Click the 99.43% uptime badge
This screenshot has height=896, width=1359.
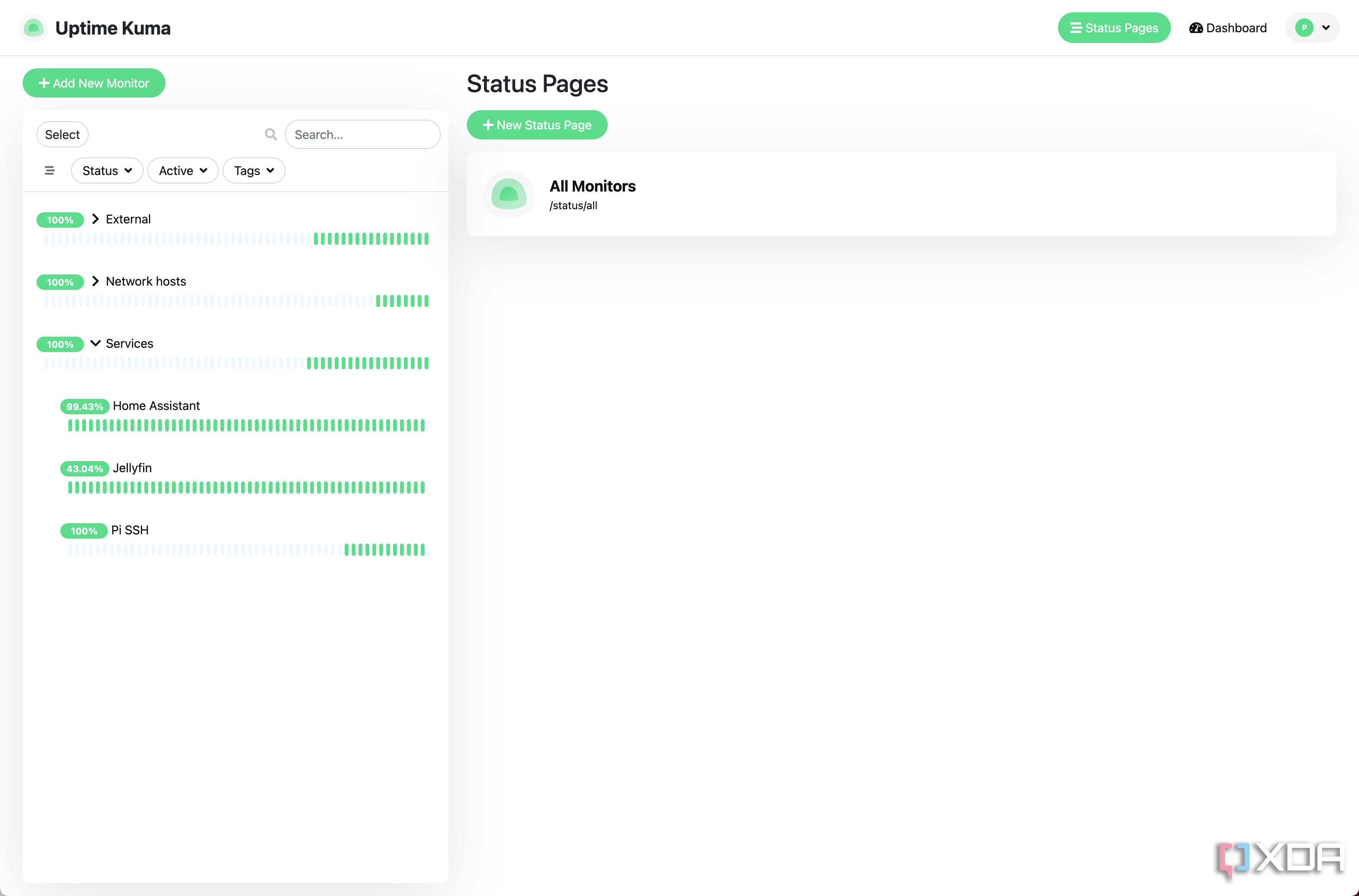tap(84, 406)
